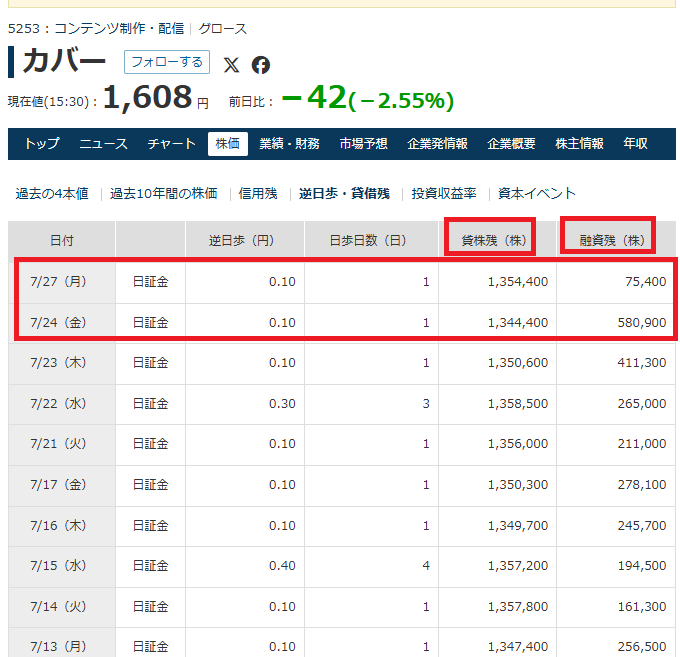The image size is (680, 657).
Task: Click the 1,358,500 貸株残 value
Action: tap(518, 404)
